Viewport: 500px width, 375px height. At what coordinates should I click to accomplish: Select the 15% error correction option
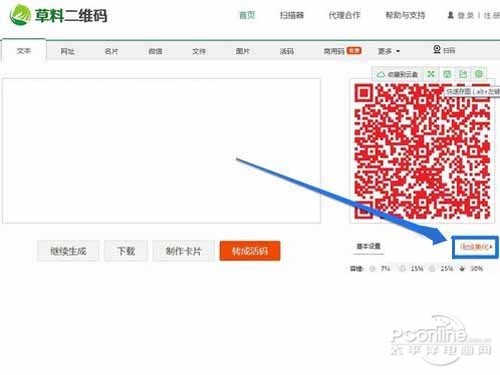point(403,269)
